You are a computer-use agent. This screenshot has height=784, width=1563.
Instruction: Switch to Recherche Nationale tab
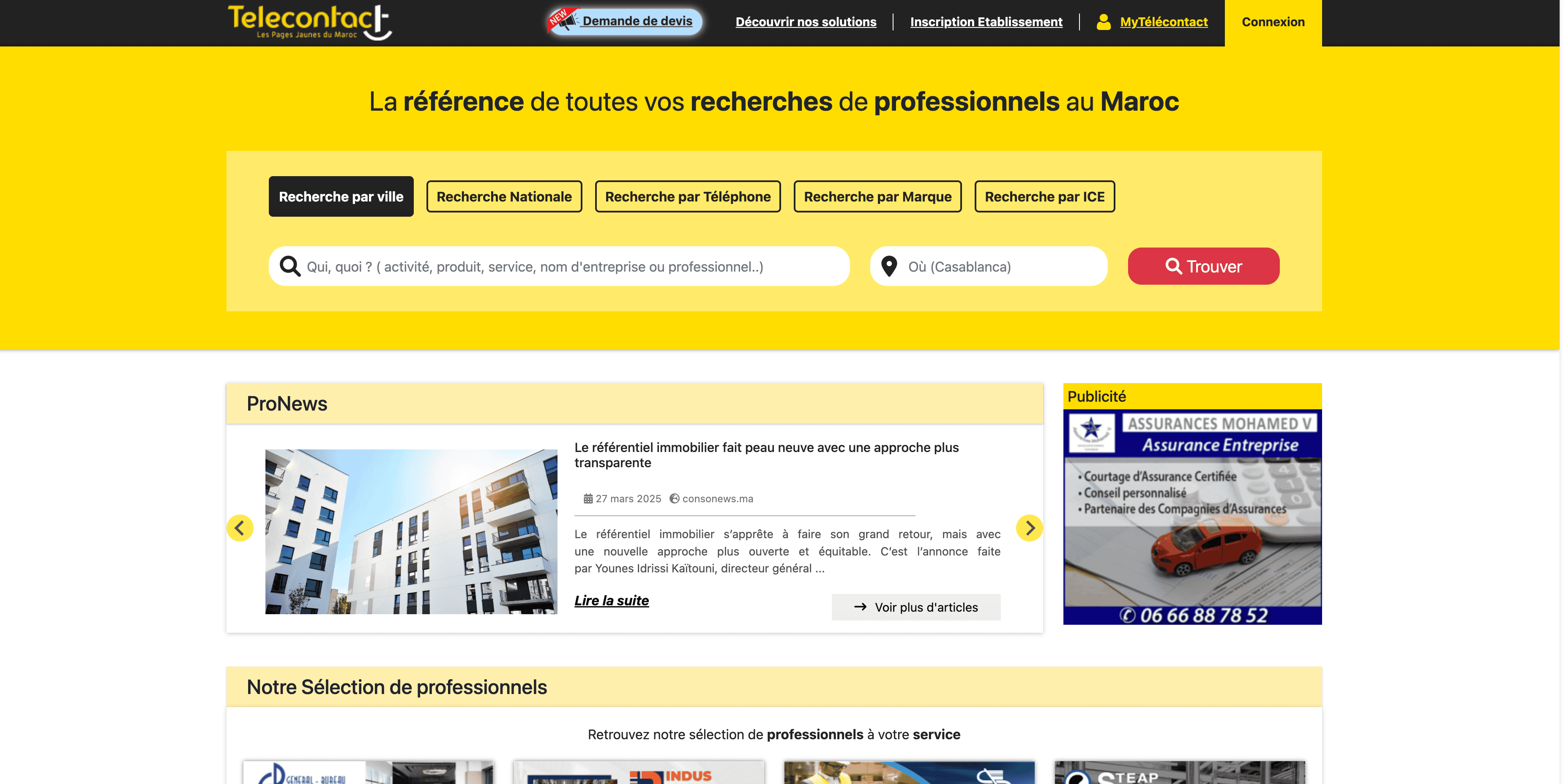pyautogui.click(x=504, y=196)
